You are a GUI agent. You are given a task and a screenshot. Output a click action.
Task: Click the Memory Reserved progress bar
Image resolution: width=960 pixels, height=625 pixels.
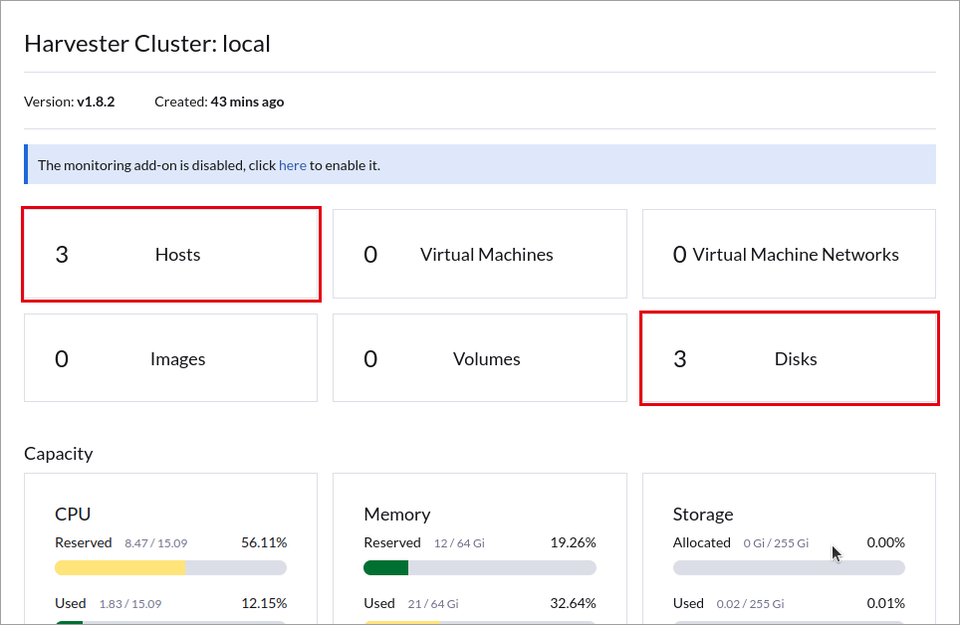pos(479,568)
